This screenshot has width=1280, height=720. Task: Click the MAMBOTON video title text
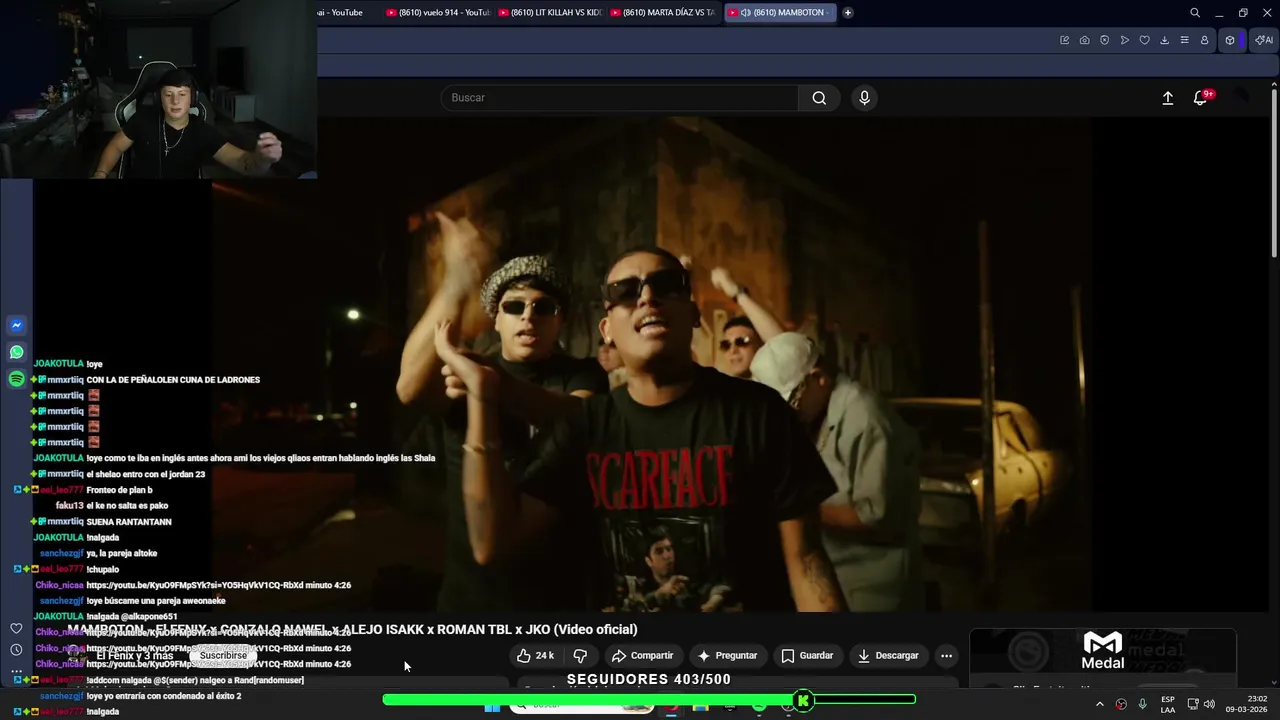[x=352, y=629]
